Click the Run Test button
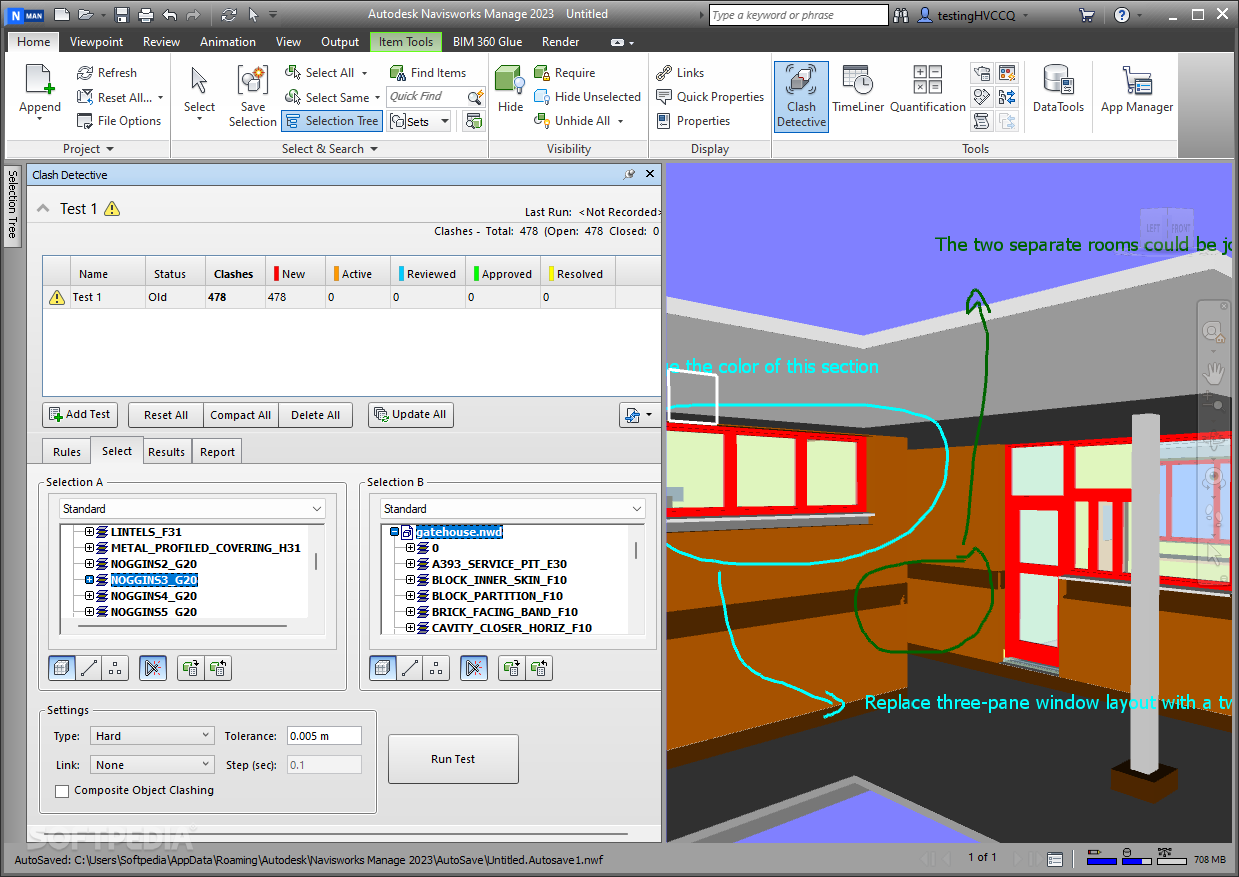 pyautogui.click(x=453, y=759)
